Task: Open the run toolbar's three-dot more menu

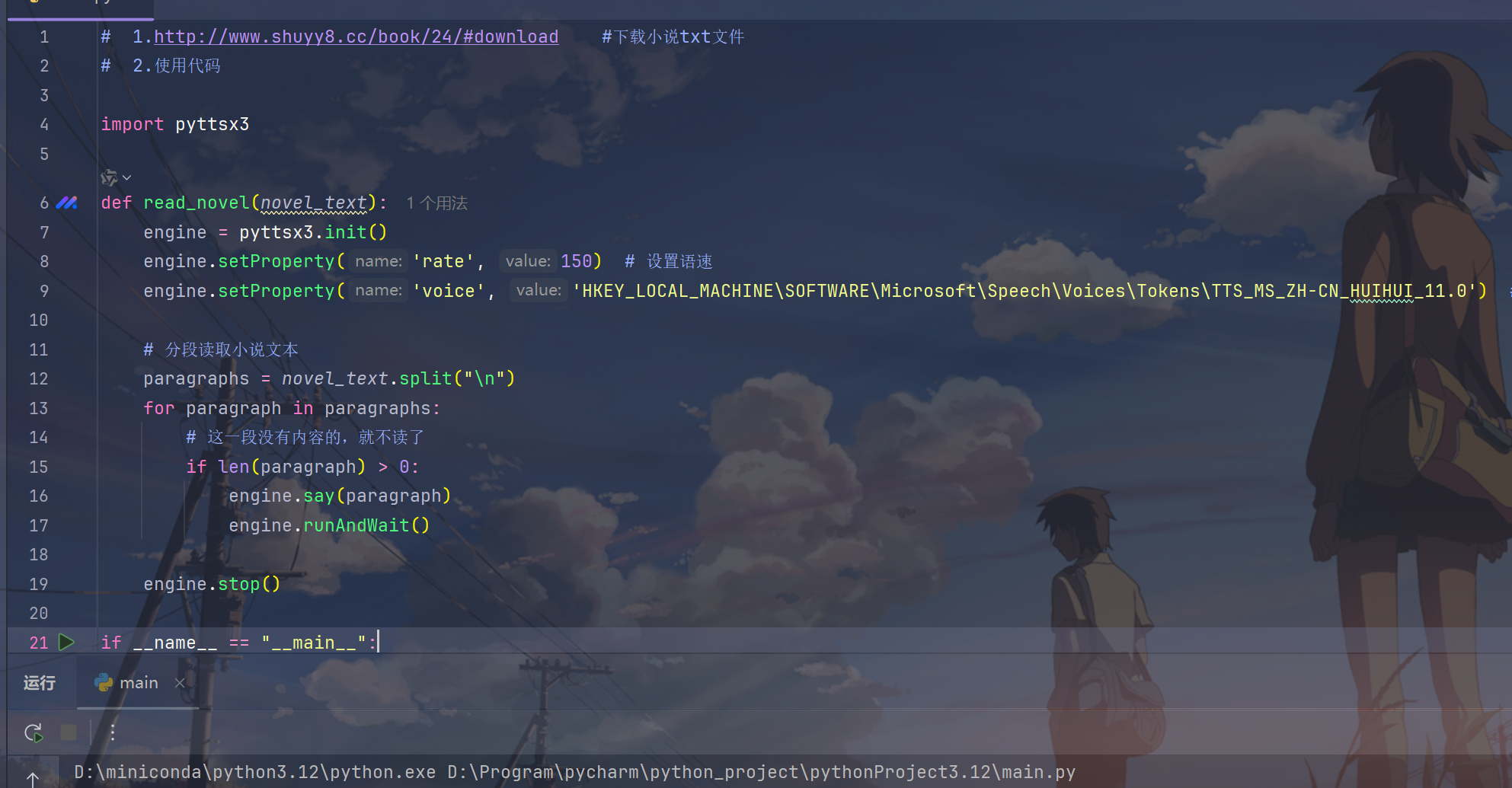Action: pos(113,732)
